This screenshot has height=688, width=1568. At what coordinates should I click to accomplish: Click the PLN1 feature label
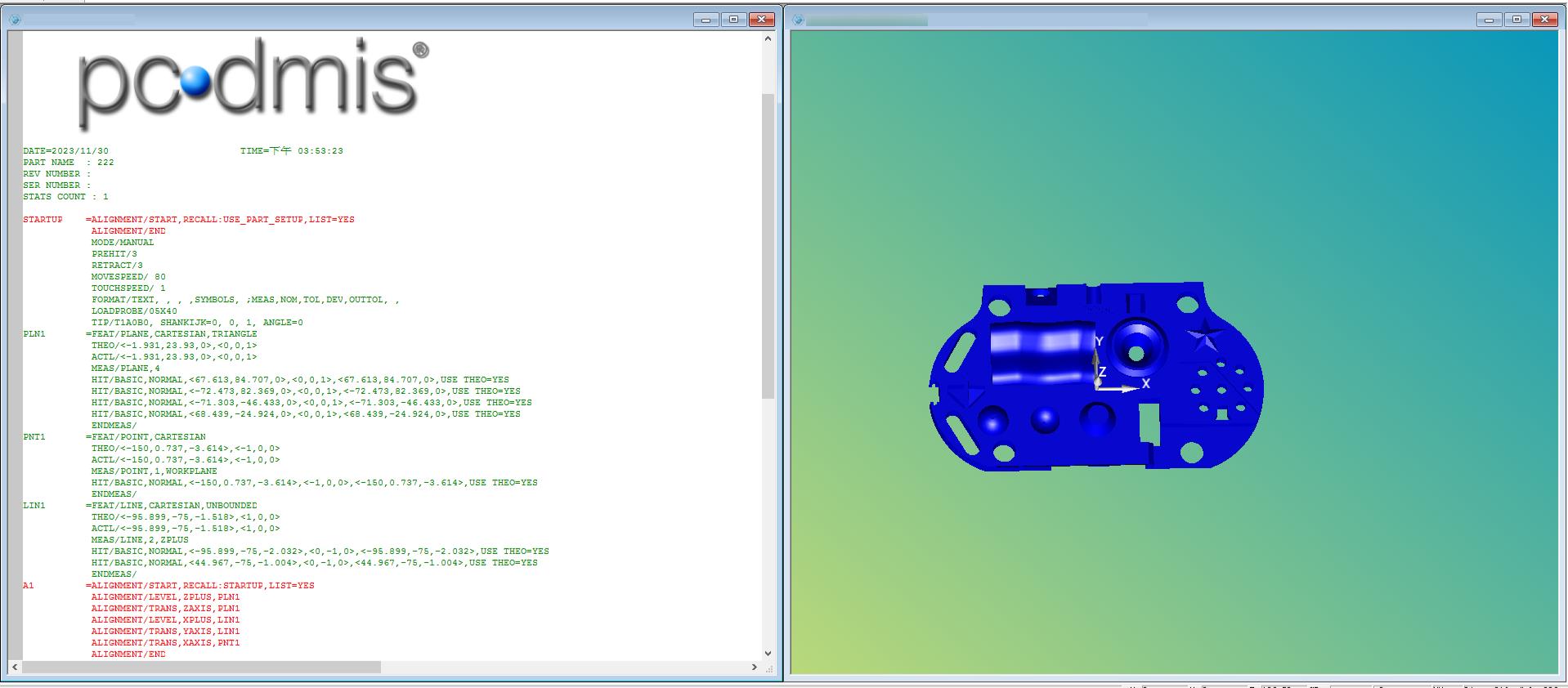point(34,334)
